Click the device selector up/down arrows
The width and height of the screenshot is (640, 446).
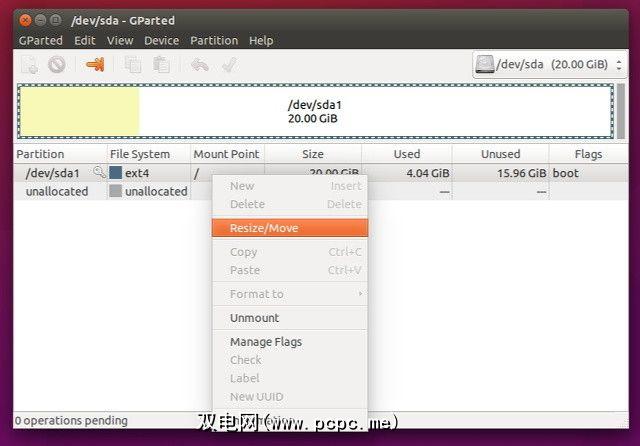click(619, 64)
